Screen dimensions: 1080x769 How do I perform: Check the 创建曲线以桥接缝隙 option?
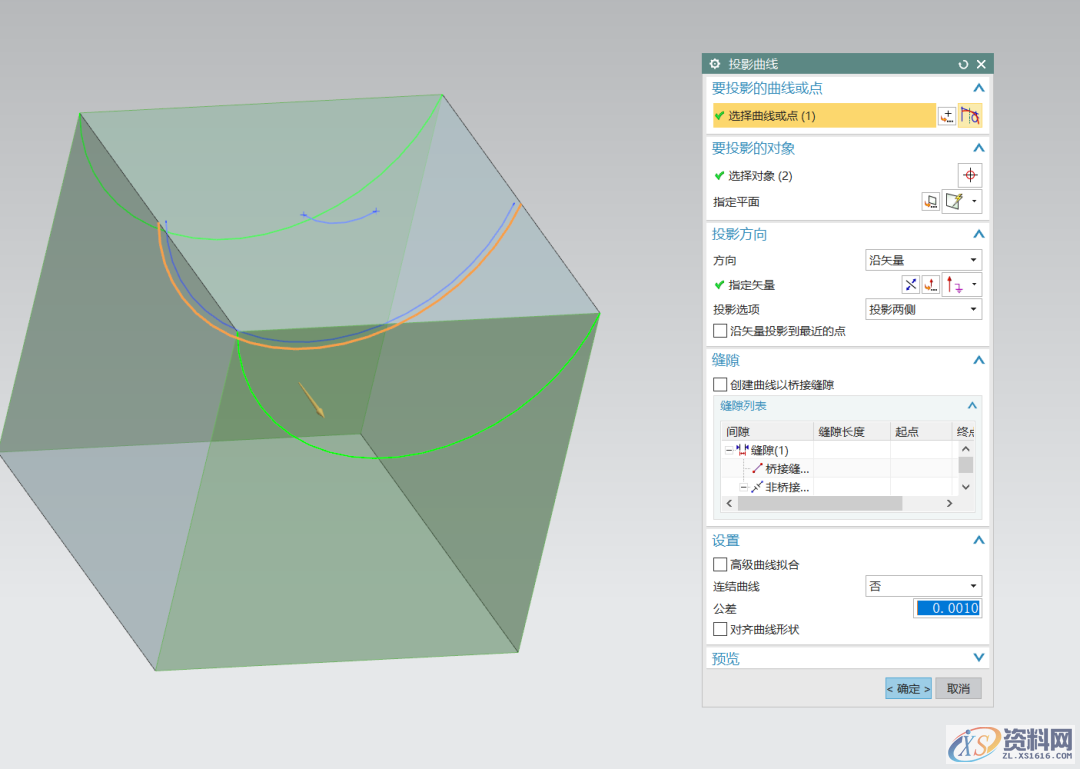point(720,385)
